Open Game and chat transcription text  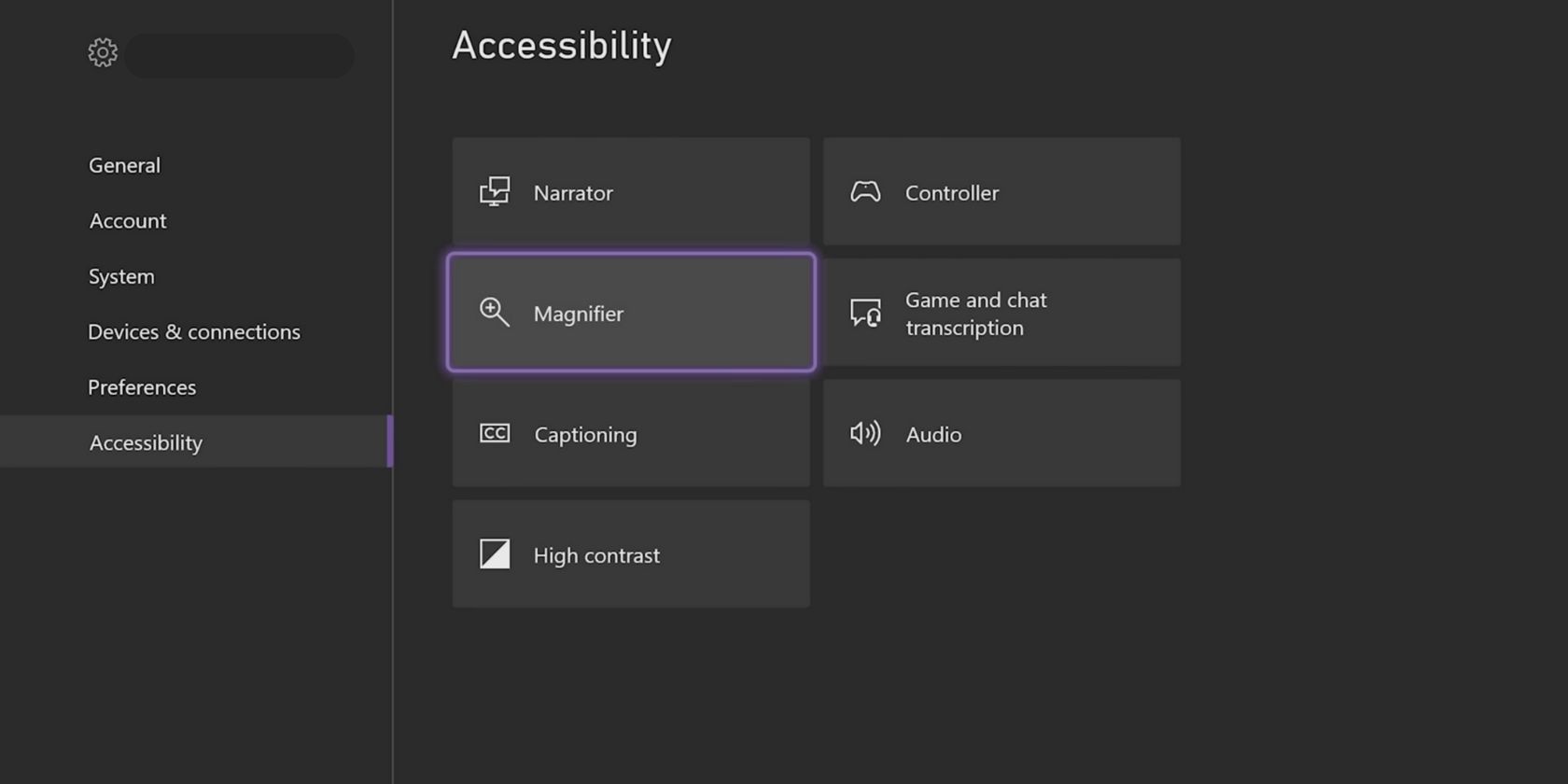pos(975,314)
